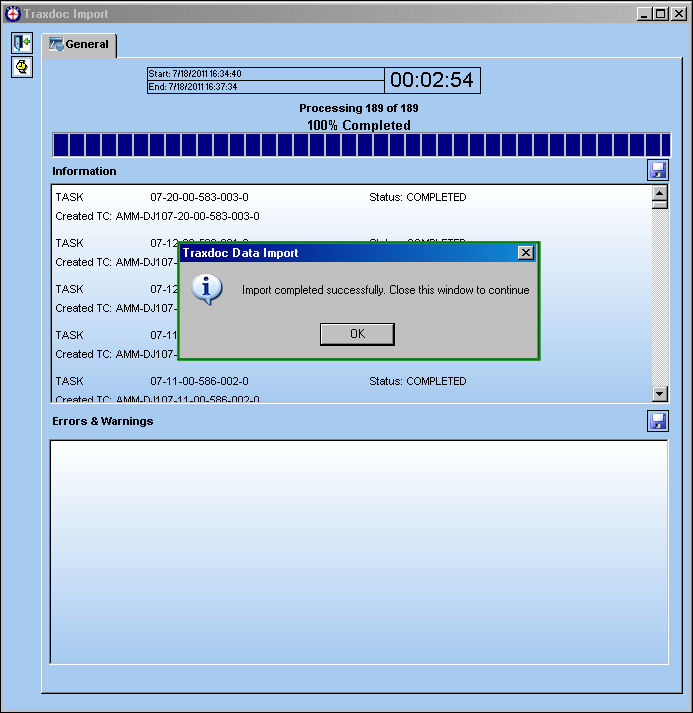
Task: Select task row 07-20-00-583-003-0
Action: point(261,197)
